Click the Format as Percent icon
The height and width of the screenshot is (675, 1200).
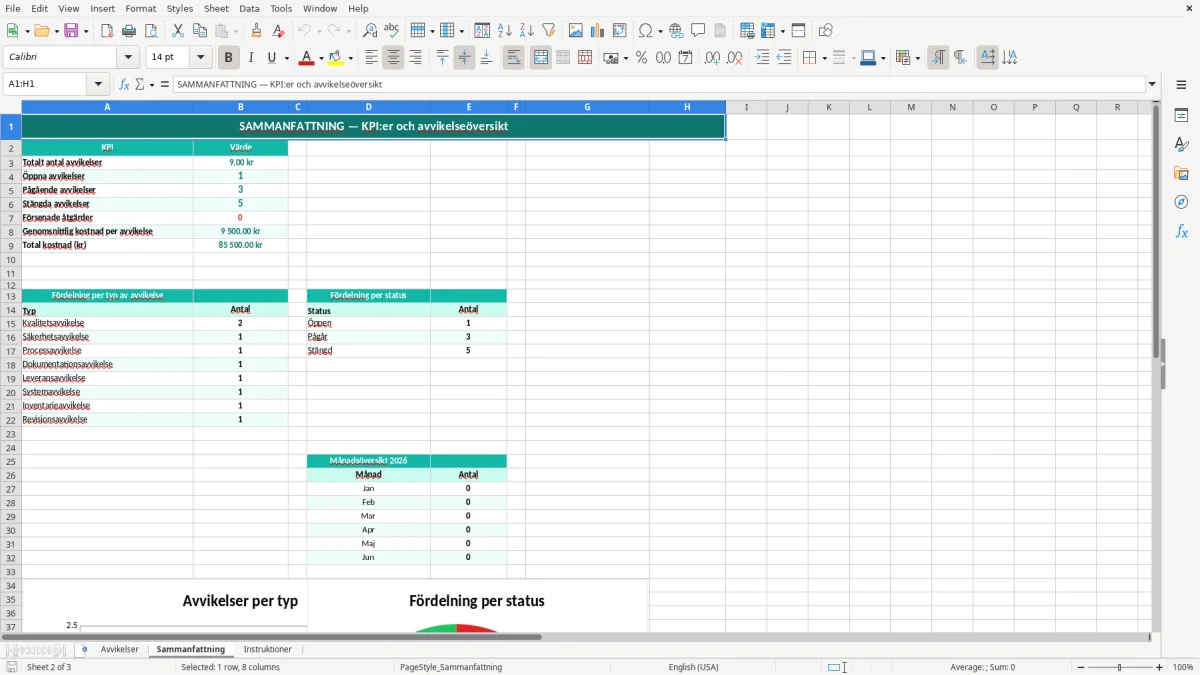pos(641,58)
